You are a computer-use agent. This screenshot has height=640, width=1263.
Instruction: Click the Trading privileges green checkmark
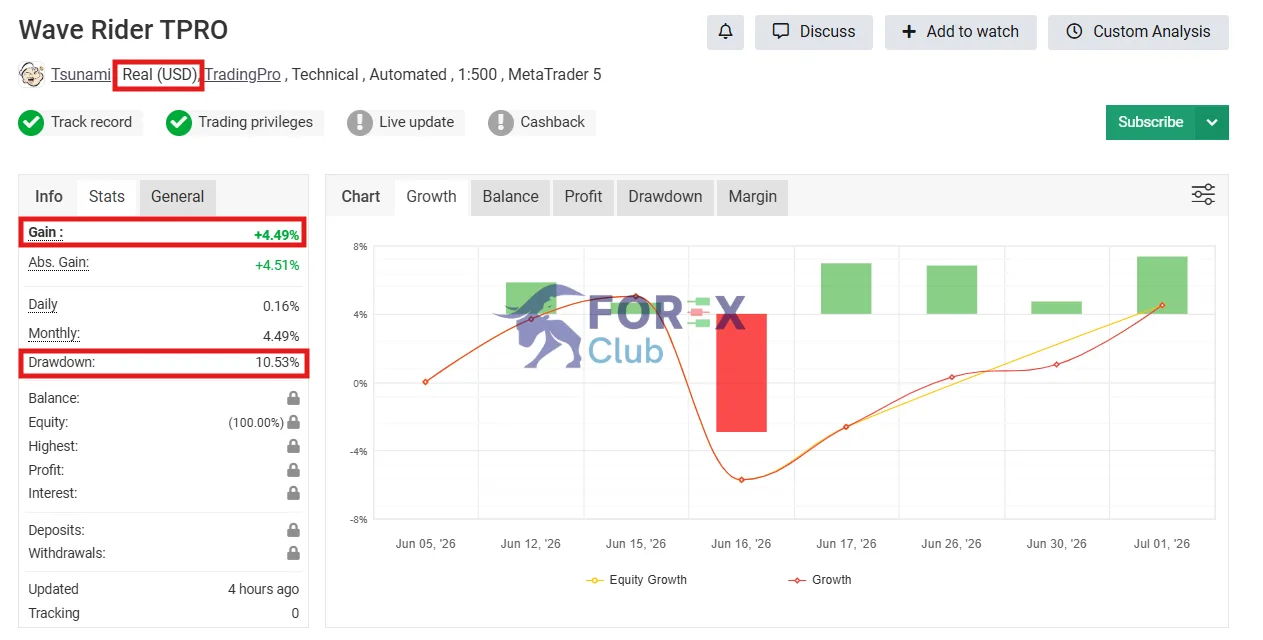179,123
